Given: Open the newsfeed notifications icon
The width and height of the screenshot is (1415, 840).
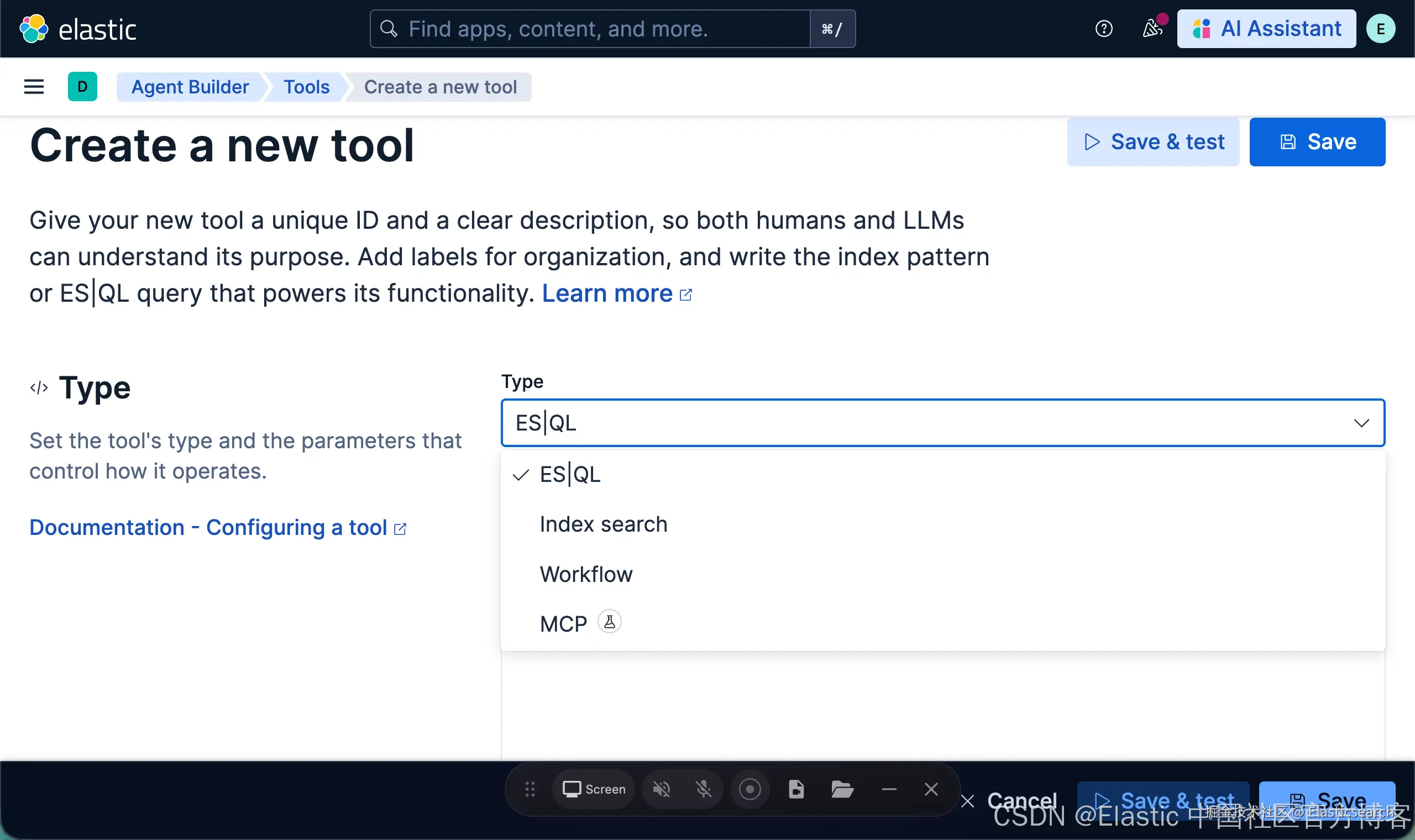Looking at the screenshot, I should [1152, 29].
